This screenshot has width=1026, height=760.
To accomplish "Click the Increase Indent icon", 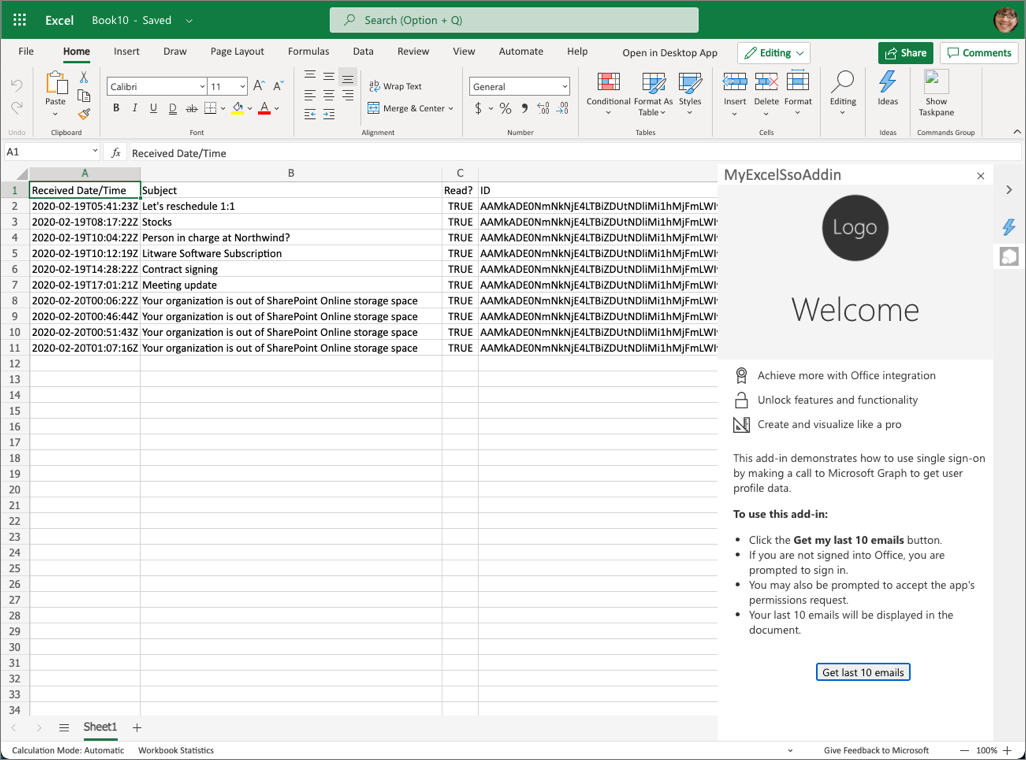I will point(329,115).
